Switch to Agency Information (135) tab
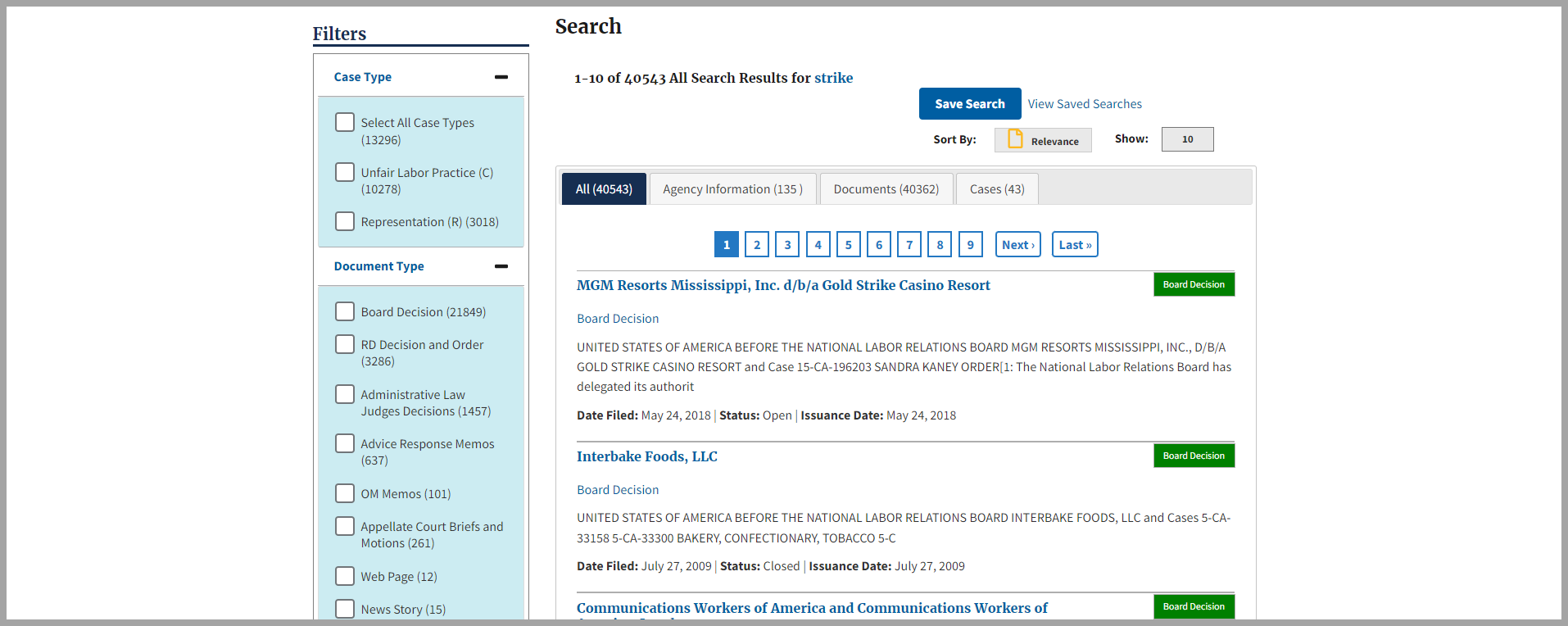Screen dimensions: 1568x626 733,189
